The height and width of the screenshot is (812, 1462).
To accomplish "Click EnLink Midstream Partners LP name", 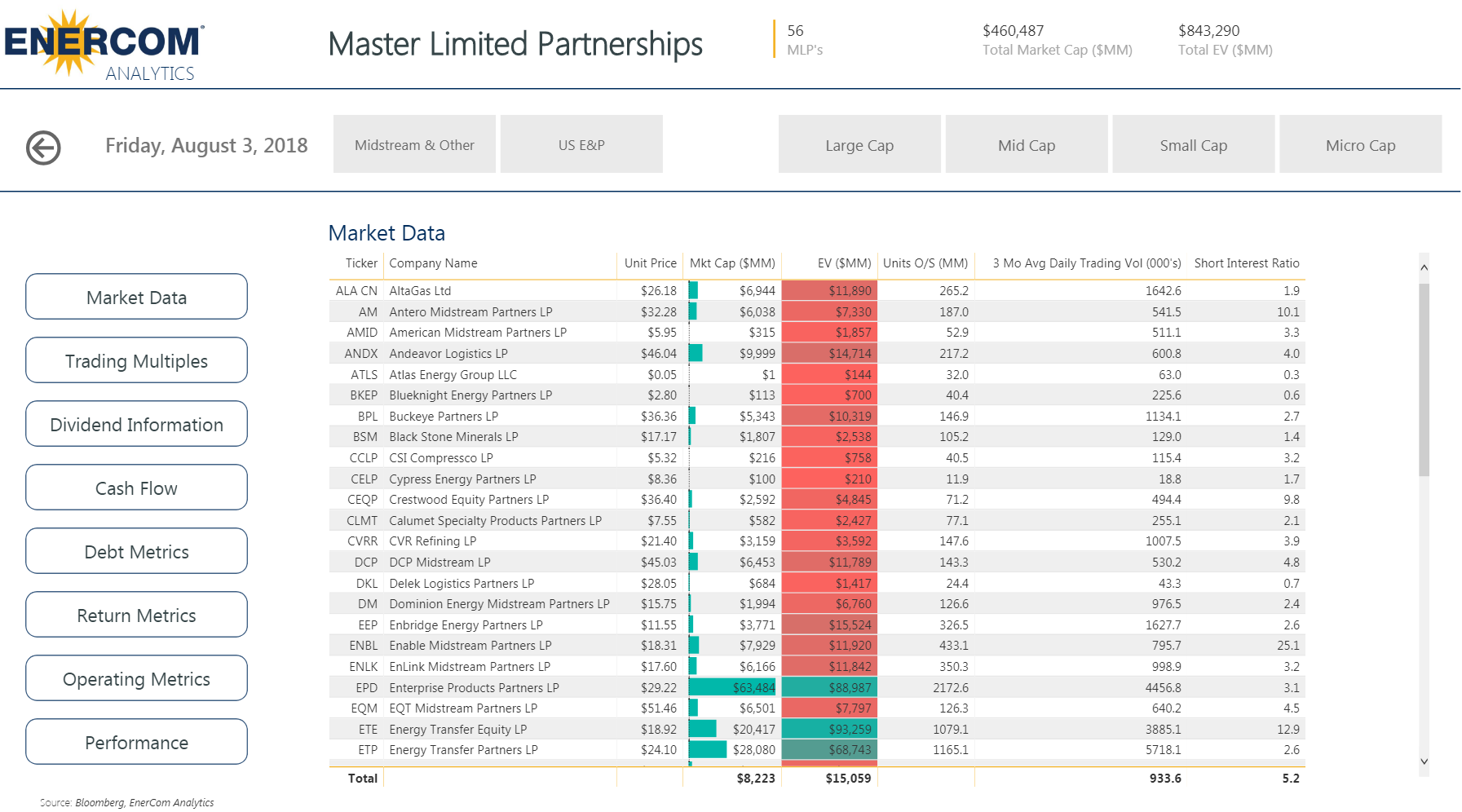I will (470, 666).
